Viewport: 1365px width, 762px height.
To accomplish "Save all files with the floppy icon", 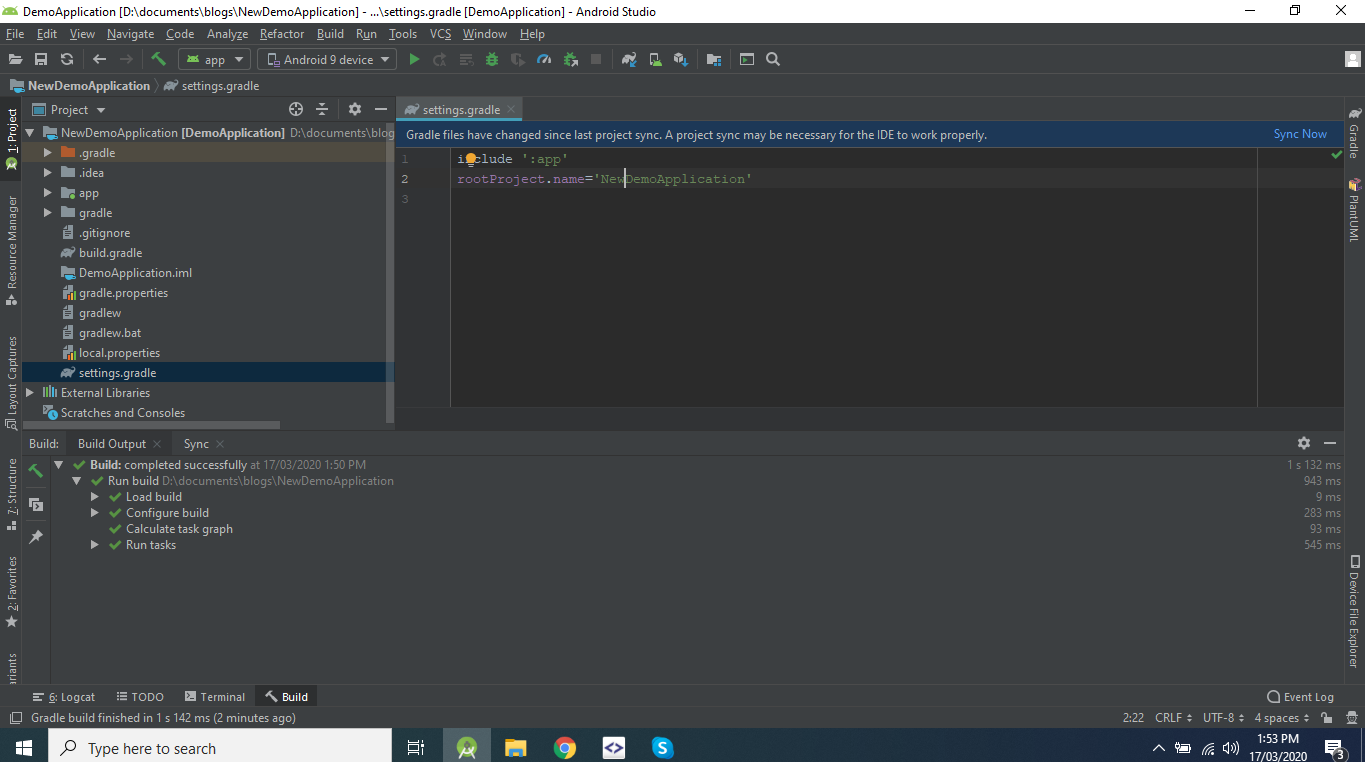I will (x=41, y=60).
